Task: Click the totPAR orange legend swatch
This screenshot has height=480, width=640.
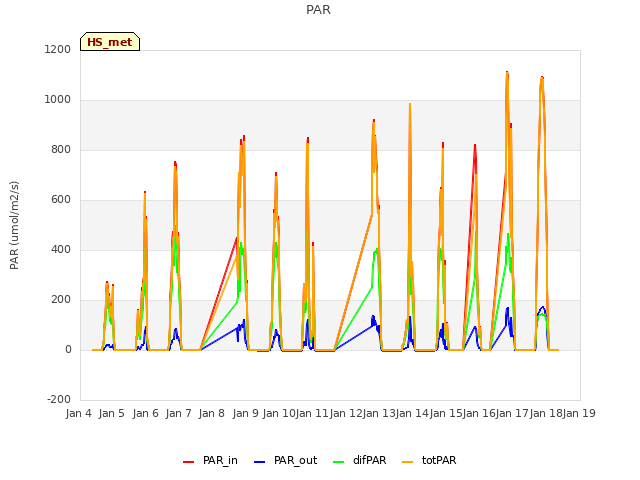Action: pyautogui.click(x=407, y=462)
